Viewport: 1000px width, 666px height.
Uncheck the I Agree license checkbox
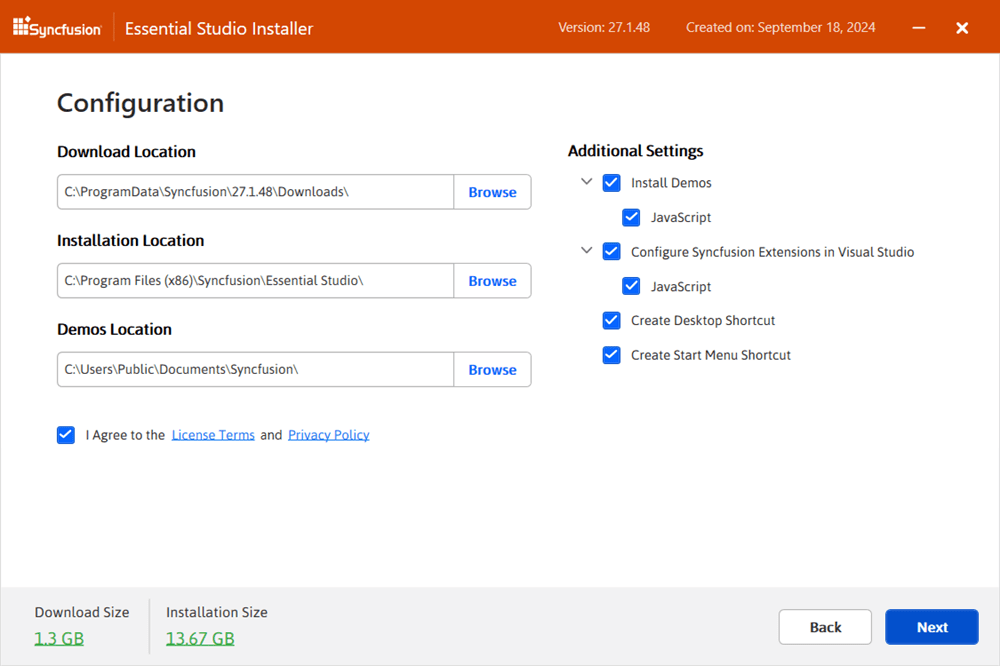66,435
